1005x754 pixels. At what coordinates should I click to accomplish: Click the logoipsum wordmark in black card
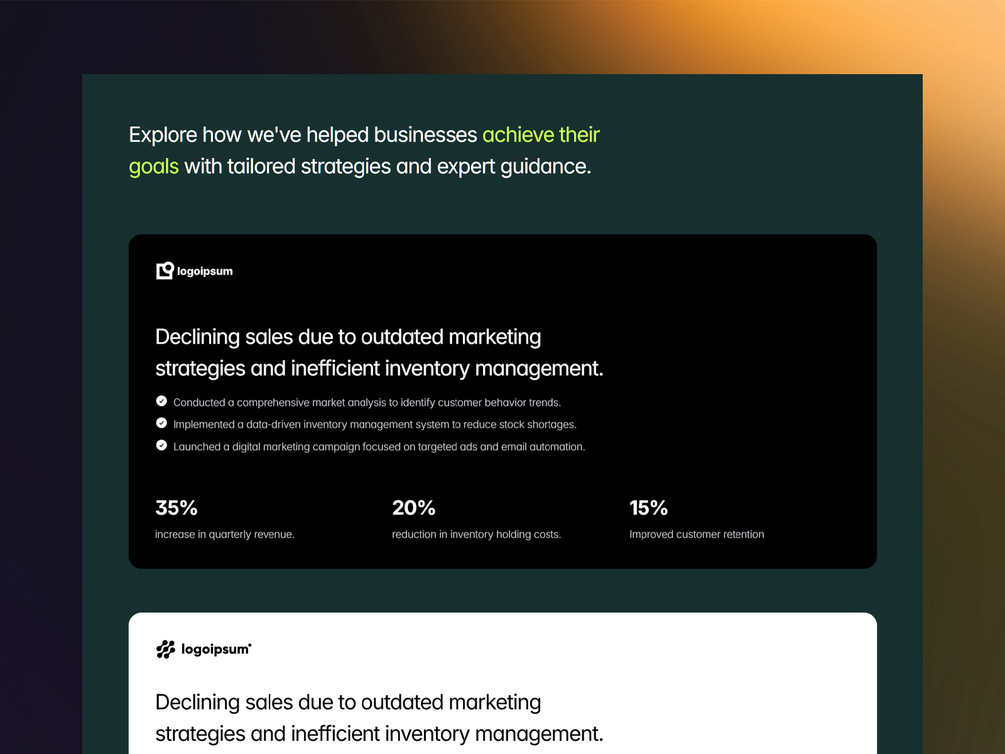pos(205,271)
